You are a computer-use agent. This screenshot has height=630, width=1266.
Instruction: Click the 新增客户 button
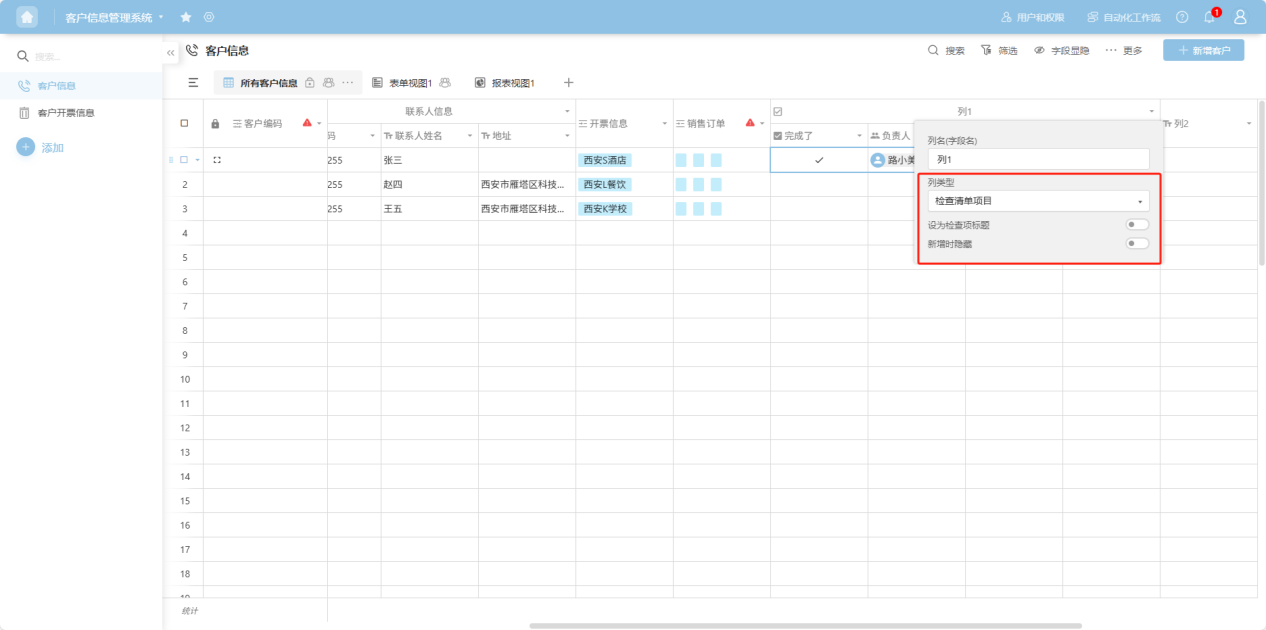pos(1203,50)
